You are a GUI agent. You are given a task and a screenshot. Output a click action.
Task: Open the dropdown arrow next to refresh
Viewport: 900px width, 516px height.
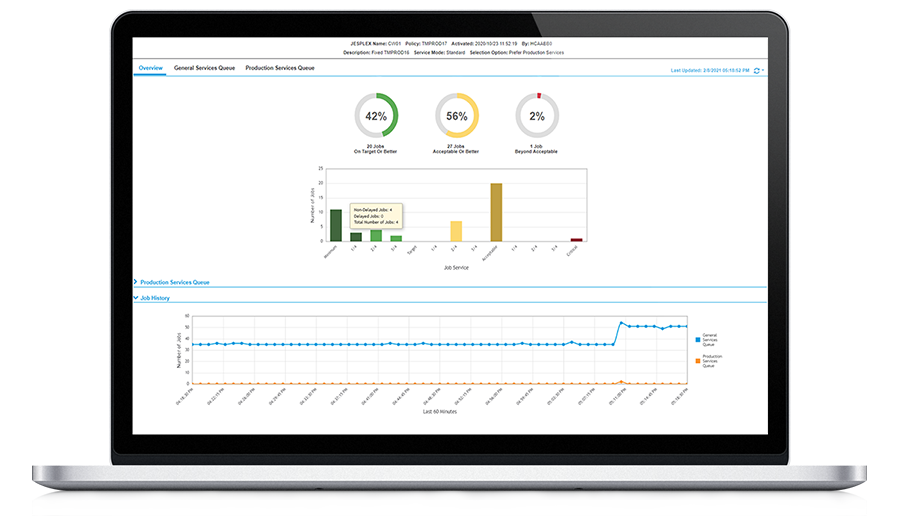(764, 71)
